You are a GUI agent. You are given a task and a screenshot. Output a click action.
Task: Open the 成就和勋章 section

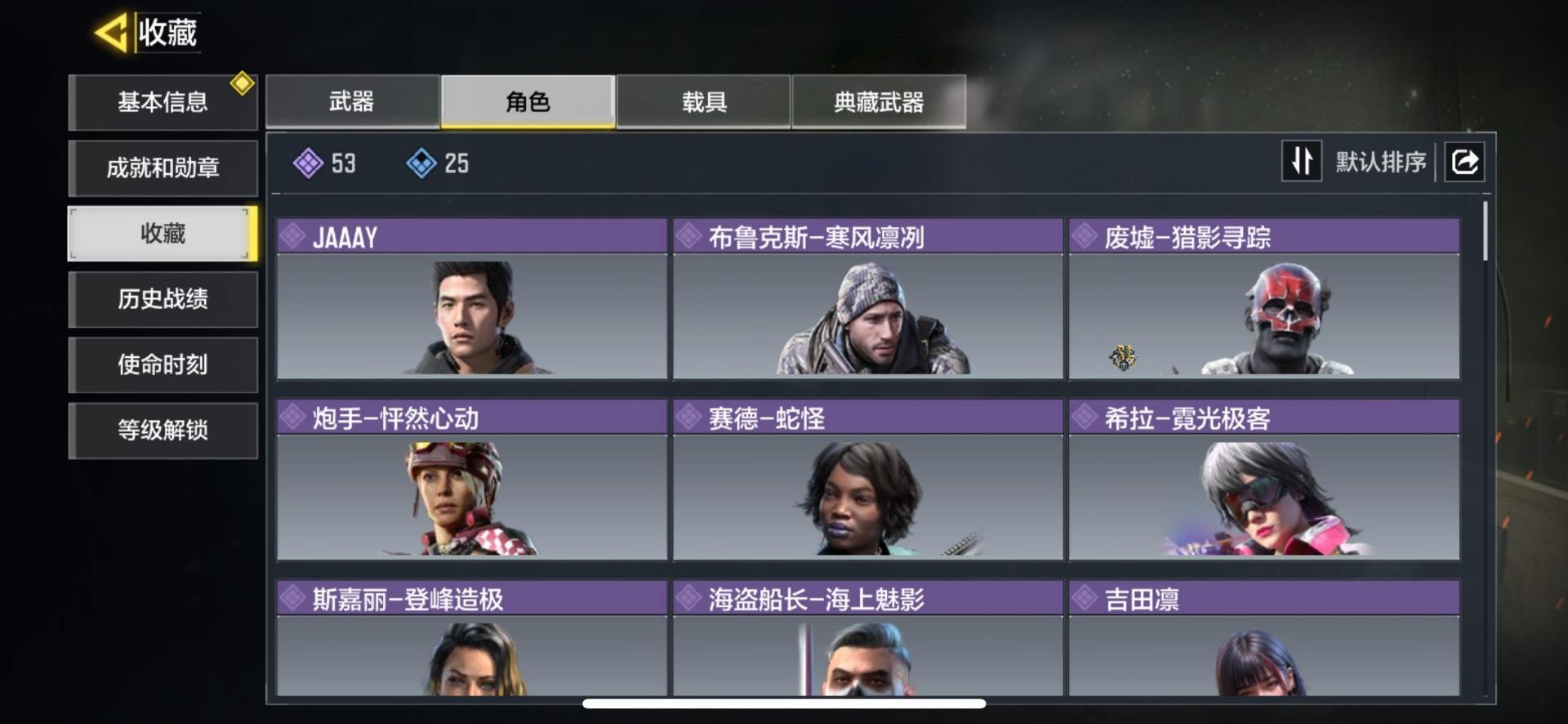coord(163,168)
